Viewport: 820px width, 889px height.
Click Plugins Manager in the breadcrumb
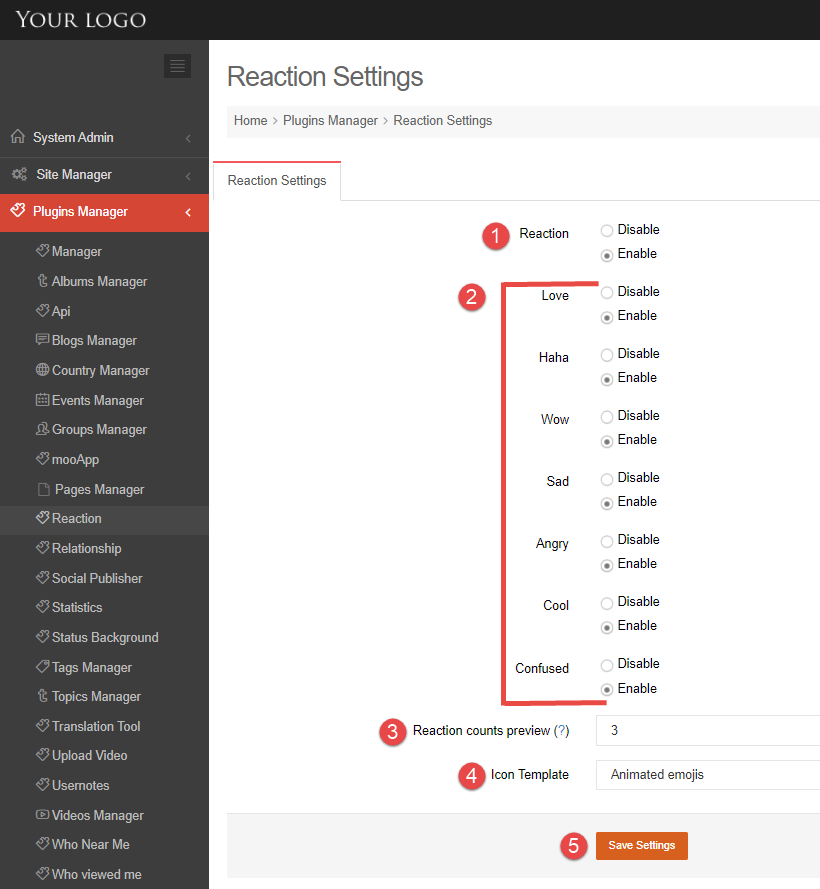pos(330,121)
